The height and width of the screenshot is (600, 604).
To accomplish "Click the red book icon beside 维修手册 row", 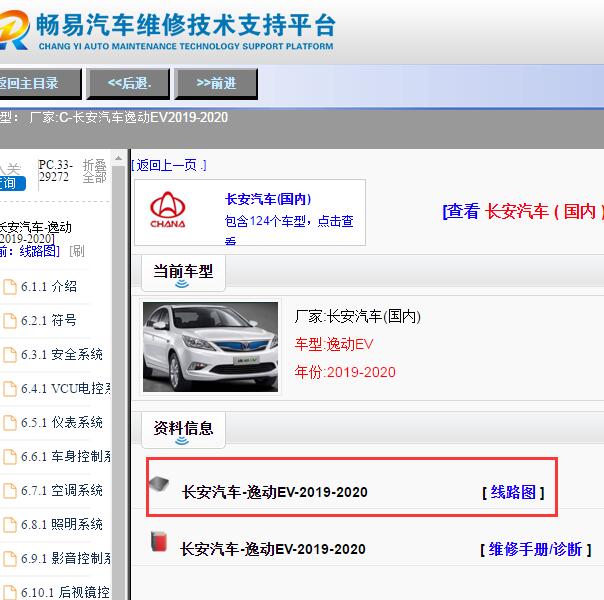I will (x=159, y=541).
